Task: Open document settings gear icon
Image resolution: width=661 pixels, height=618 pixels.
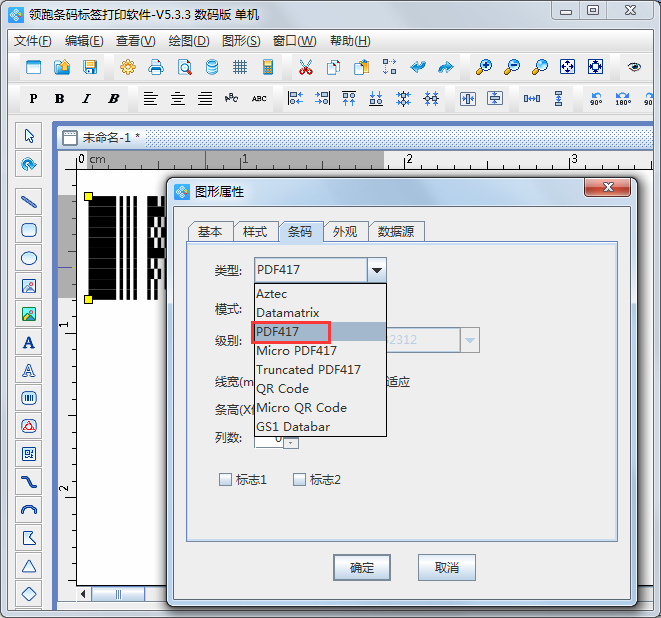Action: [x=128, y=67]
